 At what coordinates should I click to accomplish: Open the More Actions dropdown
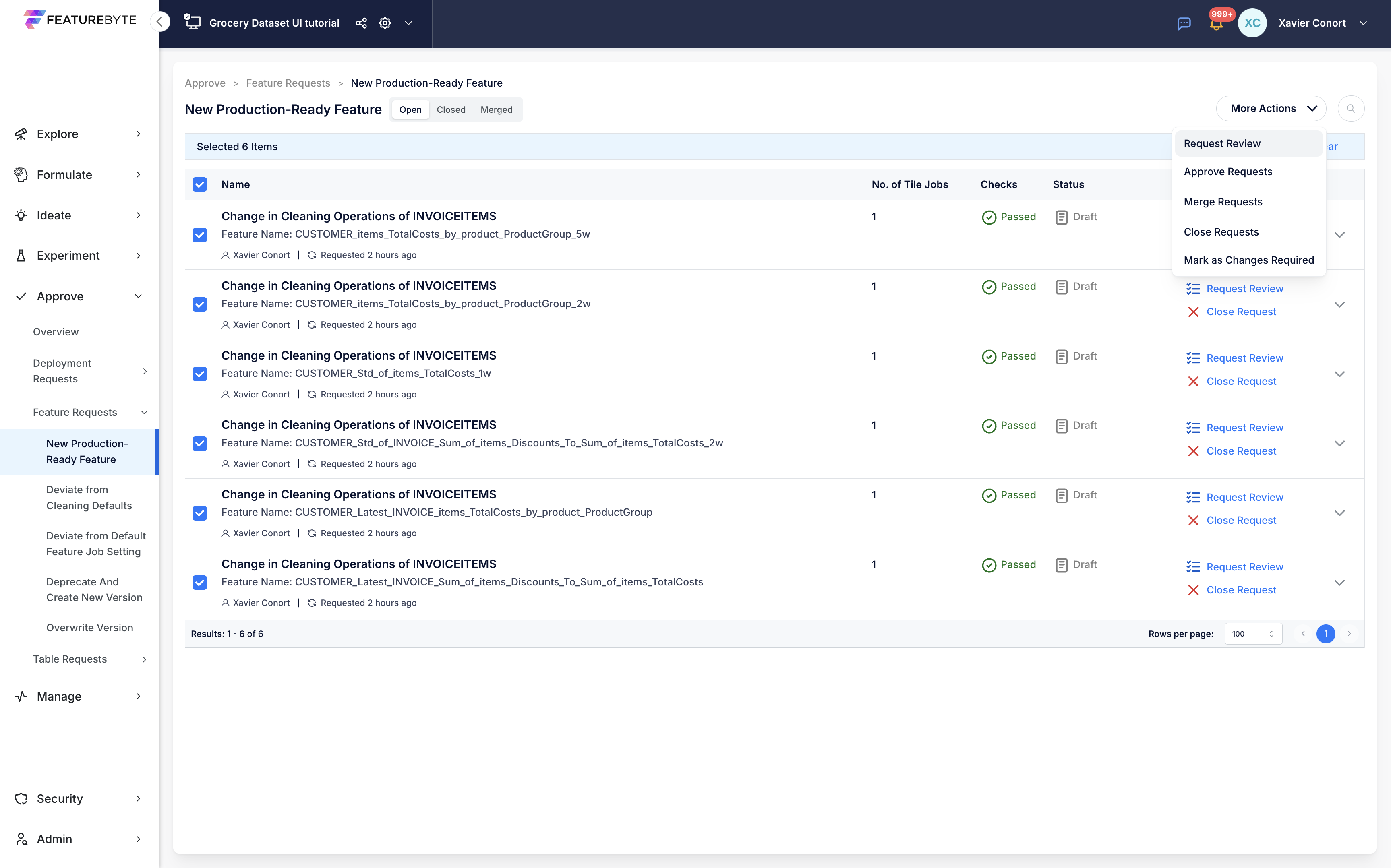(1271, 109)
